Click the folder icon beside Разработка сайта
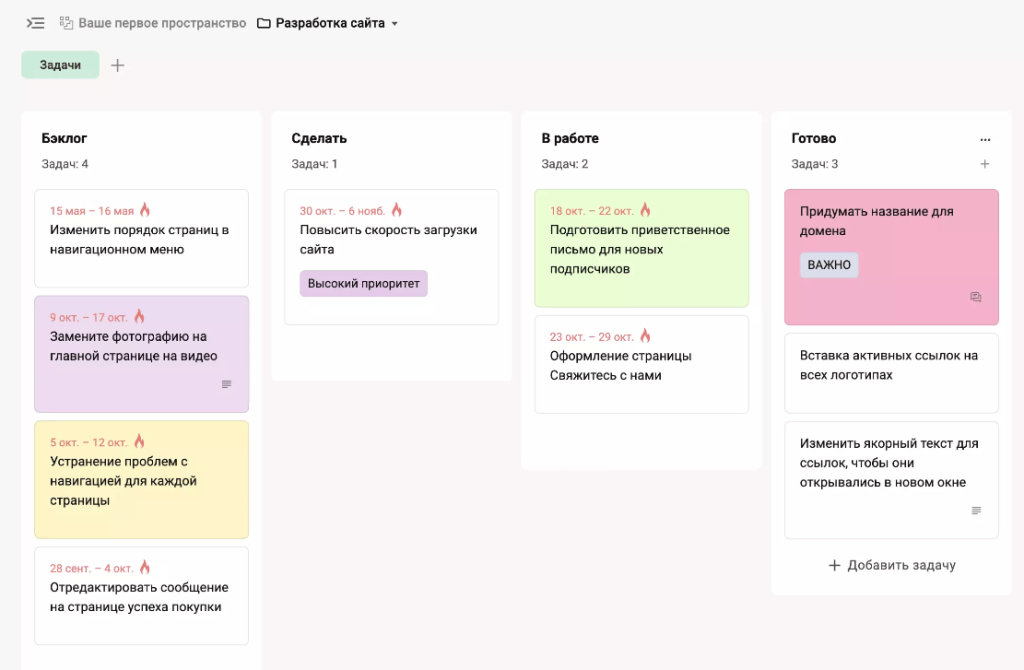The image size is (1024, 670). coord(264,23)
